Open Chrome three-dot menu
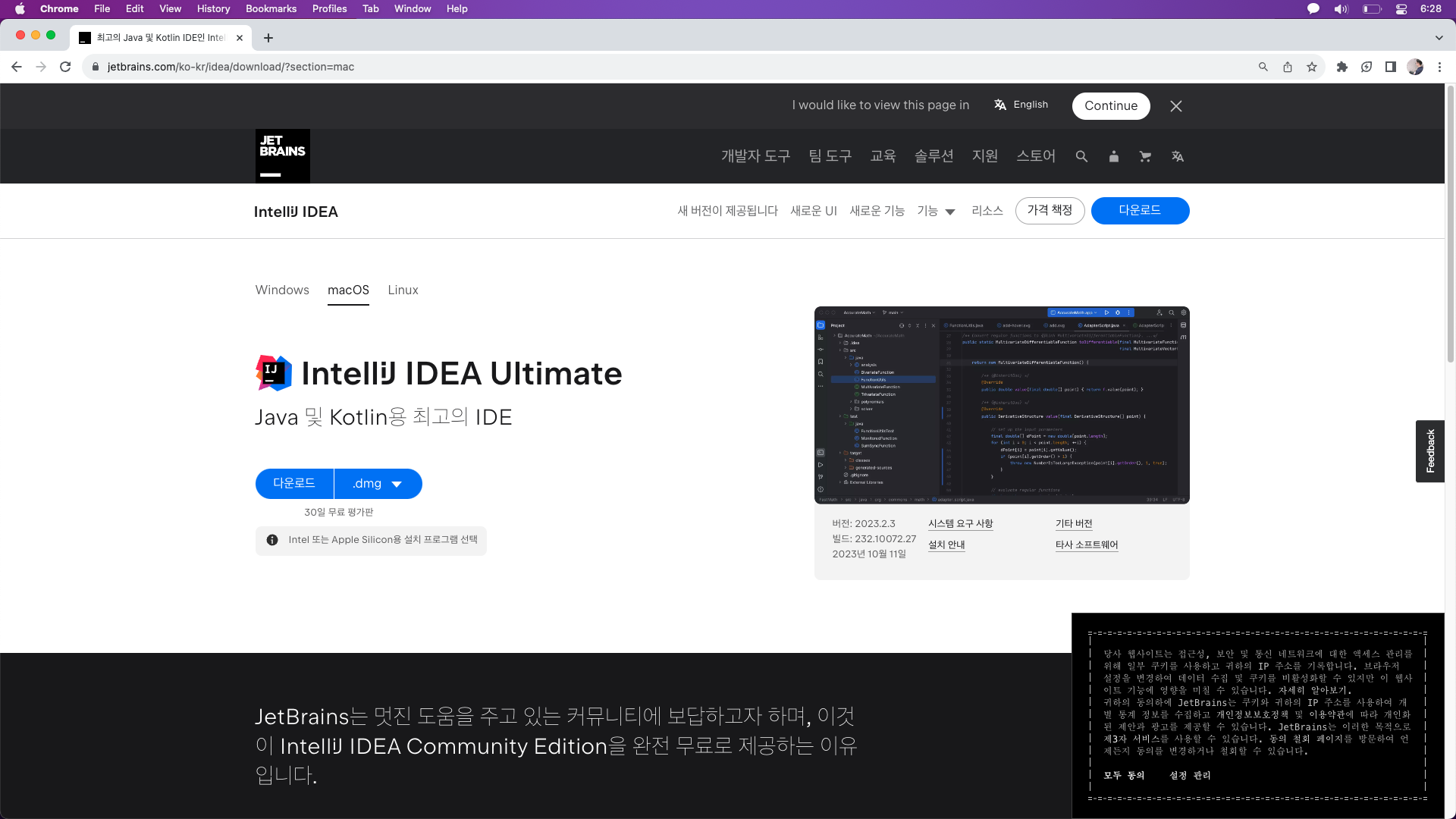Screen dimensions: 1456x819 [x=1439, y=67]
